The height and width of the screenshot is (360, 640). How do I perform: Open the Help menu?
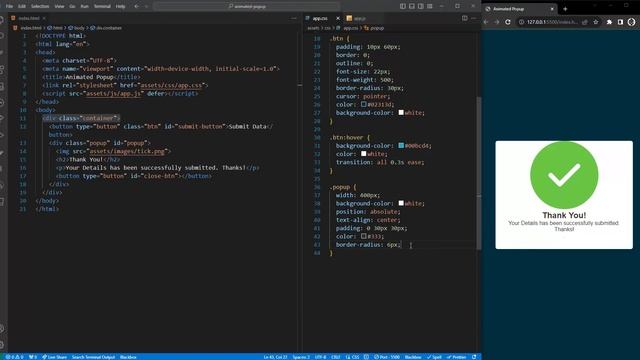pyautogui.click(x=120, y=7)
